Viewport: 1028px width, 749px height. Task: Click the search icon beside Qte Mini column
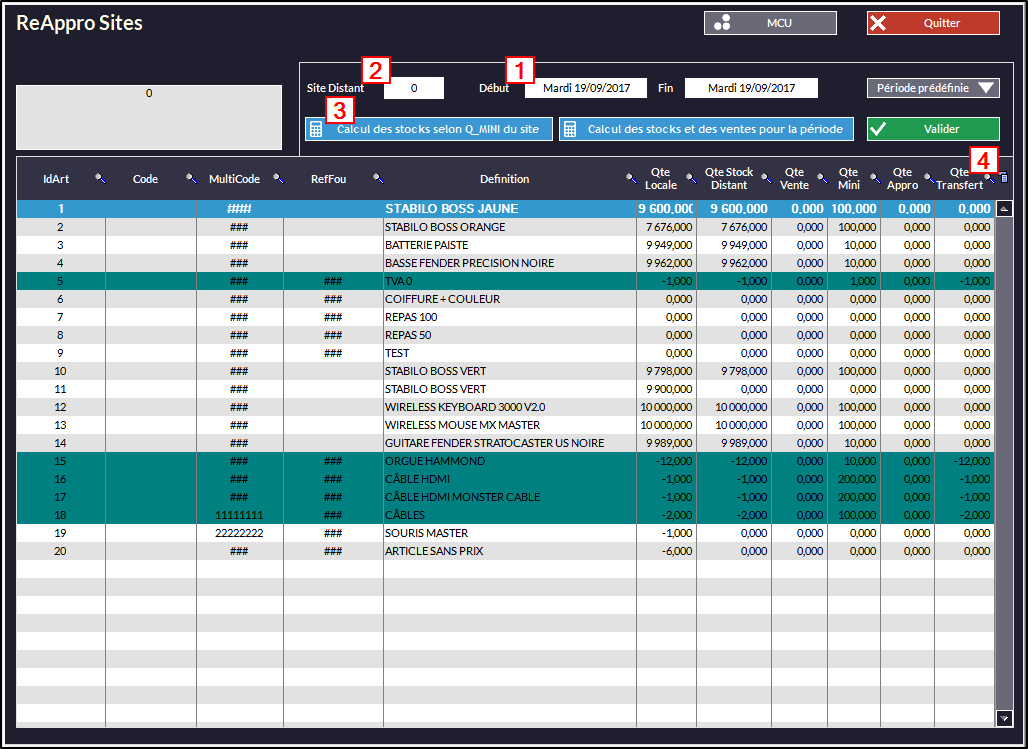pos(873,178)
